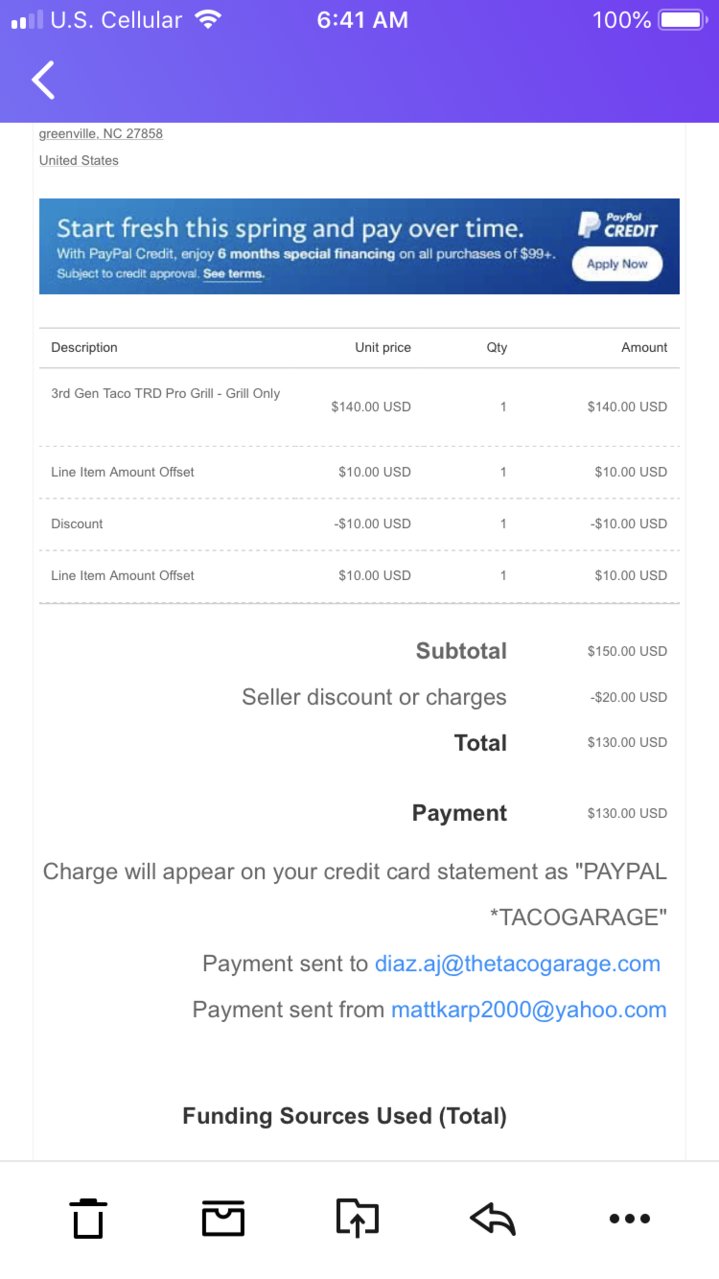719x1279 pixels.
Task: Tap the Funding Sources Used heading
Action: 344,1116
